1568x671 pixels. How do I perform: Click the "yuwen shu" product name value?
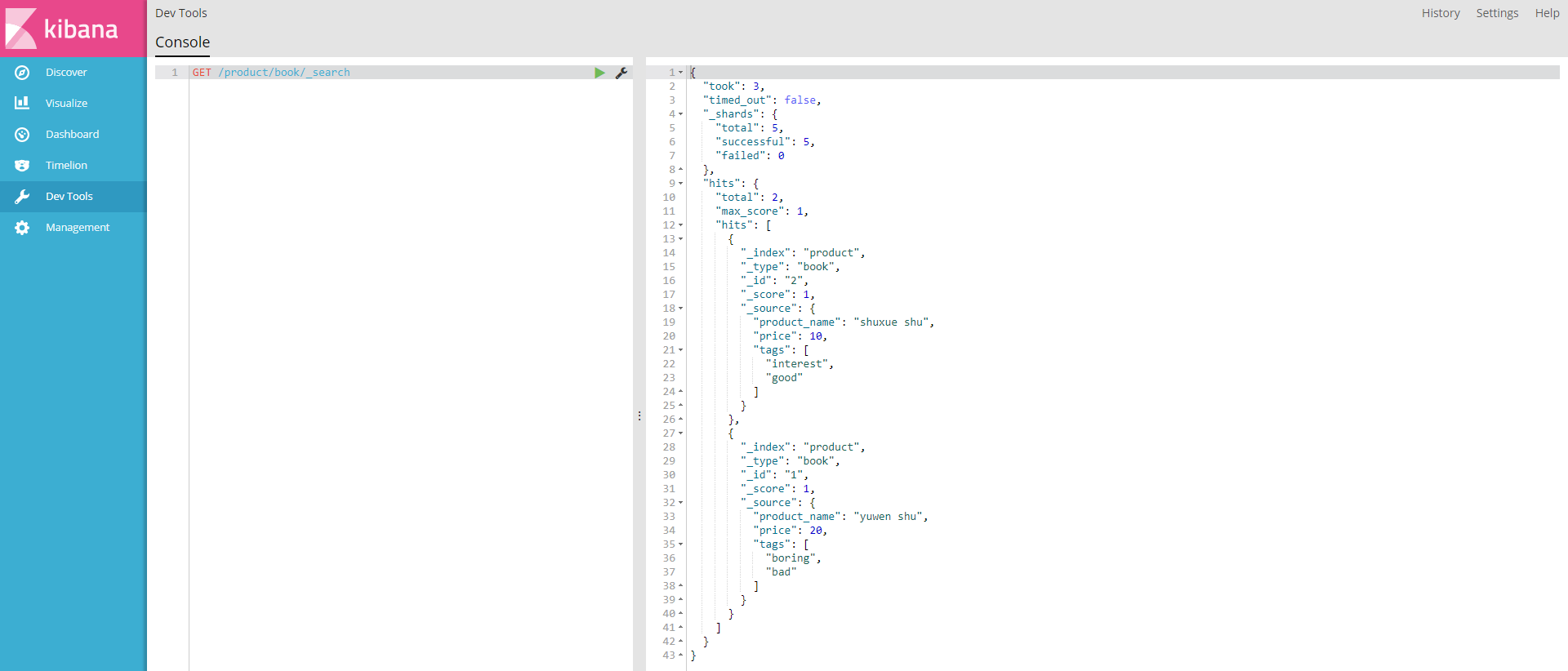(889, 517)
